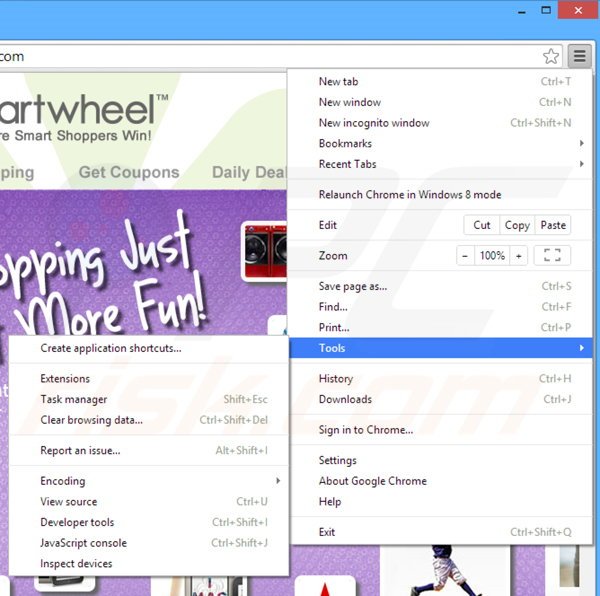Click the Chrome hamburger menu icon
This screenshot has height=596, width=600.
tap(579, 56)
